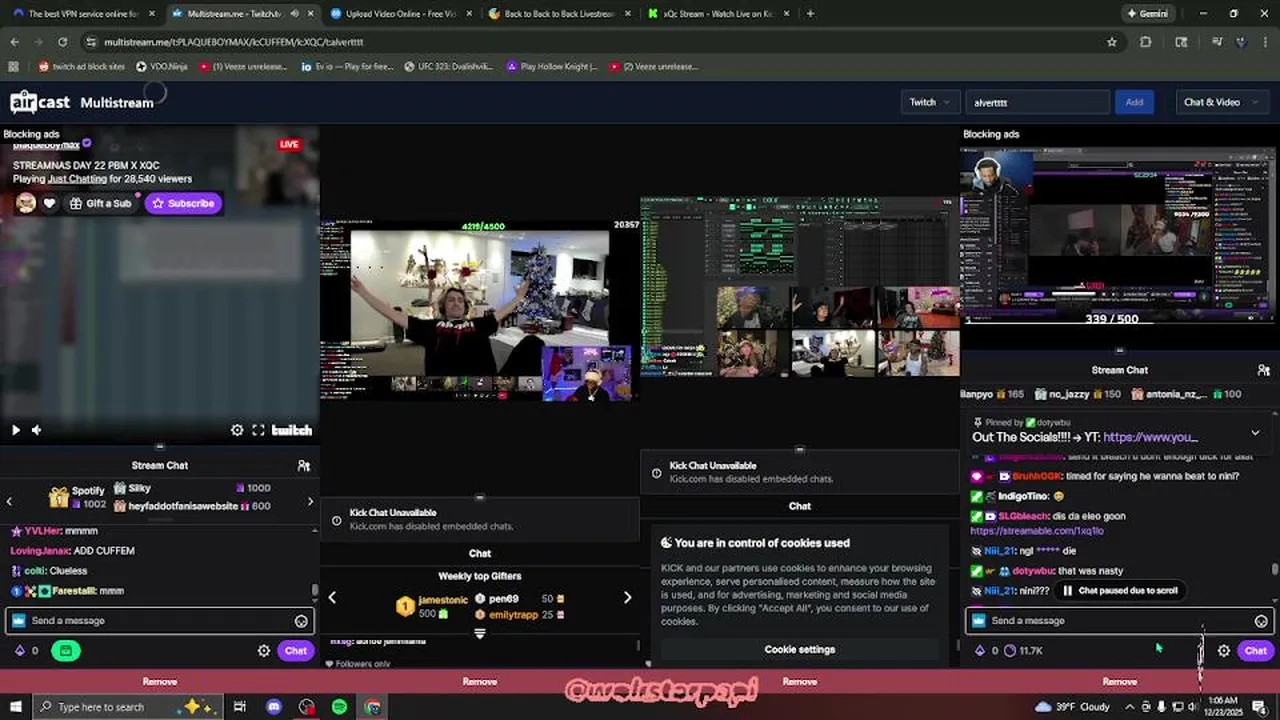Image resolution: width=1280 pixels, height=720 pixels.
Task: Click 11.7K channel points balance
Action: [1024, 650]
